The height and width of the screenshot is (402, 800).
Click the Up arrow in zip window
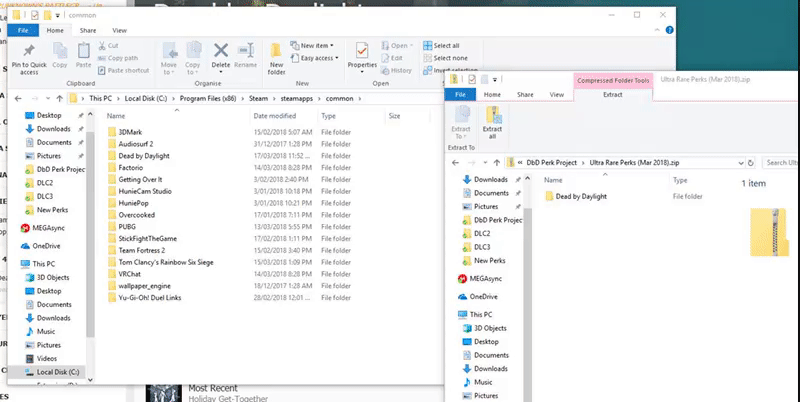(x=496, y=163)
